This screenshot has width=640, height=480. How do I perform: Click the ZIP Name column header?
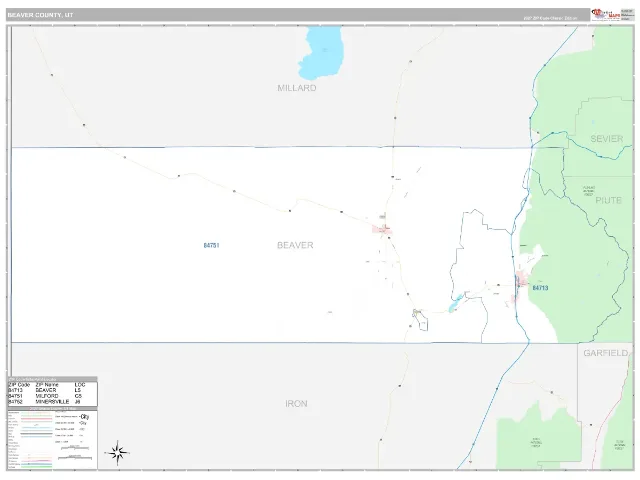[x=47, y=384]
